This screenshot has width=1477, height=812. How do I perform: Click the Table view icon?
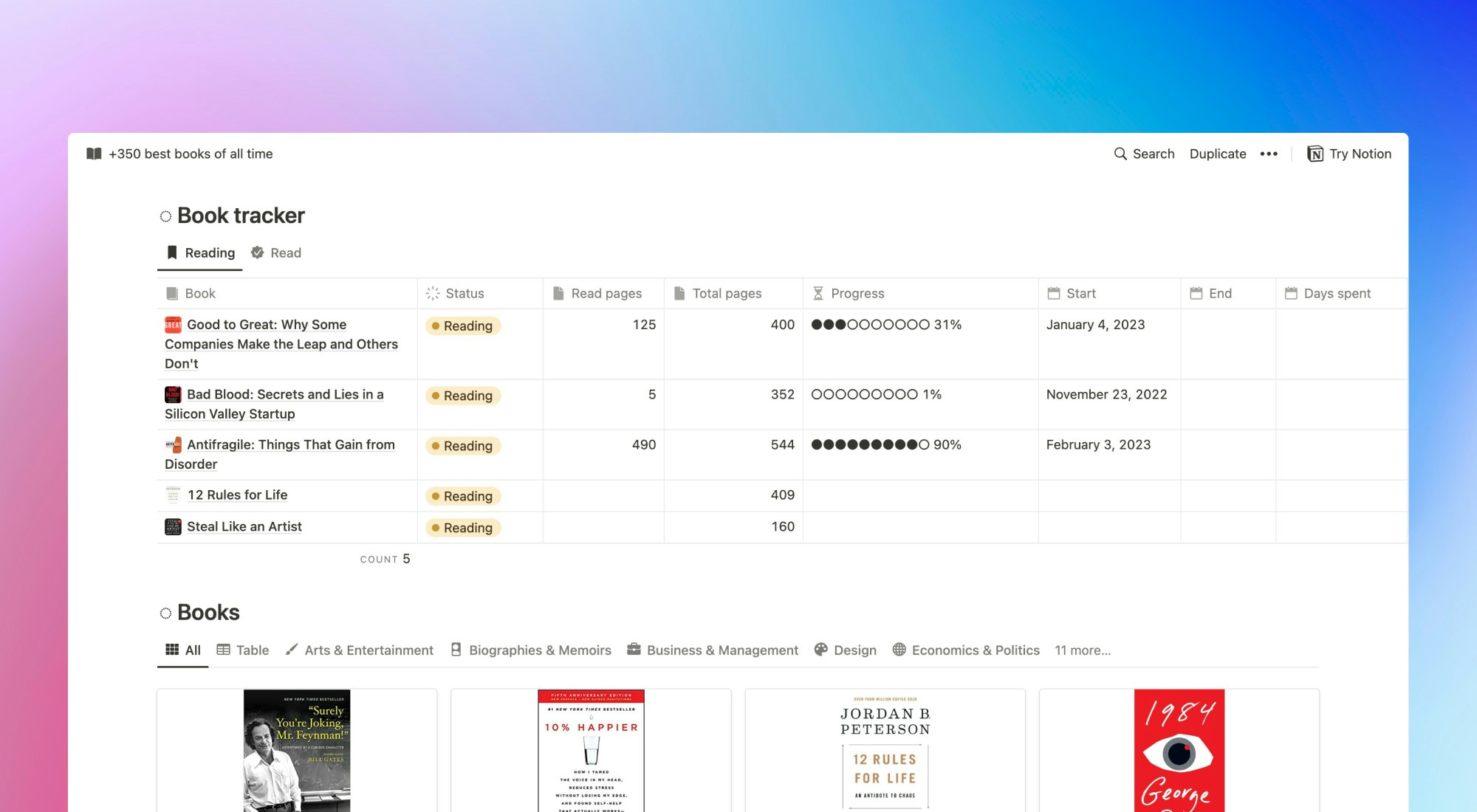223,650
